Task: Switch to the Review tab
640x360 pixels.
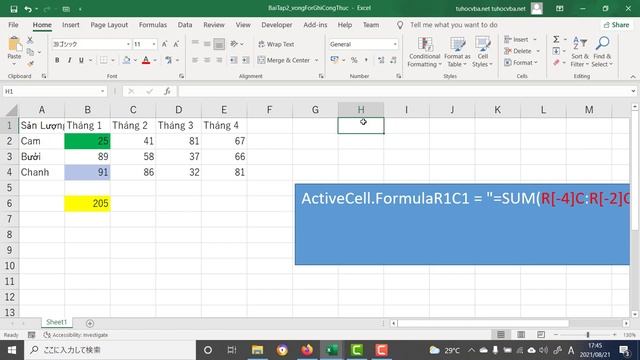Action: tap(214, 25)
